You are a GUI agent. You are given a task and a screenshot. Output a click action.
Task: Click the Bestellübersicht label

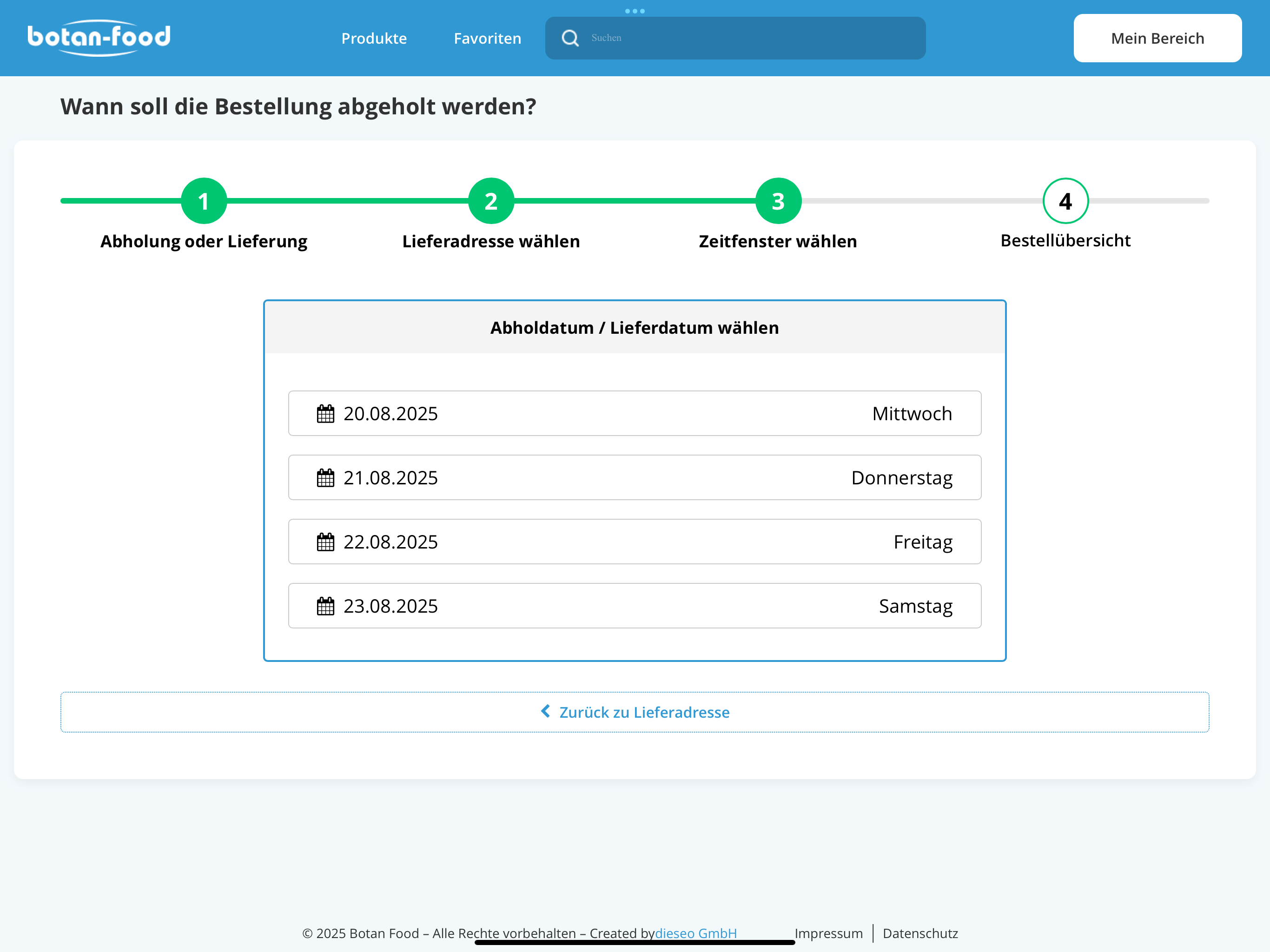pyautogui.click(x=1065, y=241)
